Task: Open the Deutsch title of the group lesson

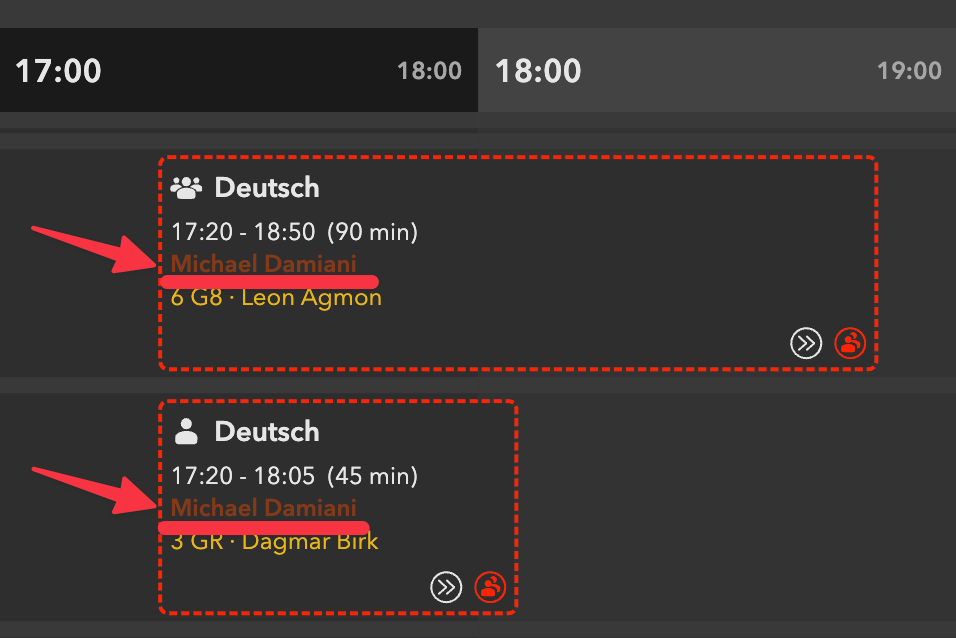Action: [x=267, y=187]
